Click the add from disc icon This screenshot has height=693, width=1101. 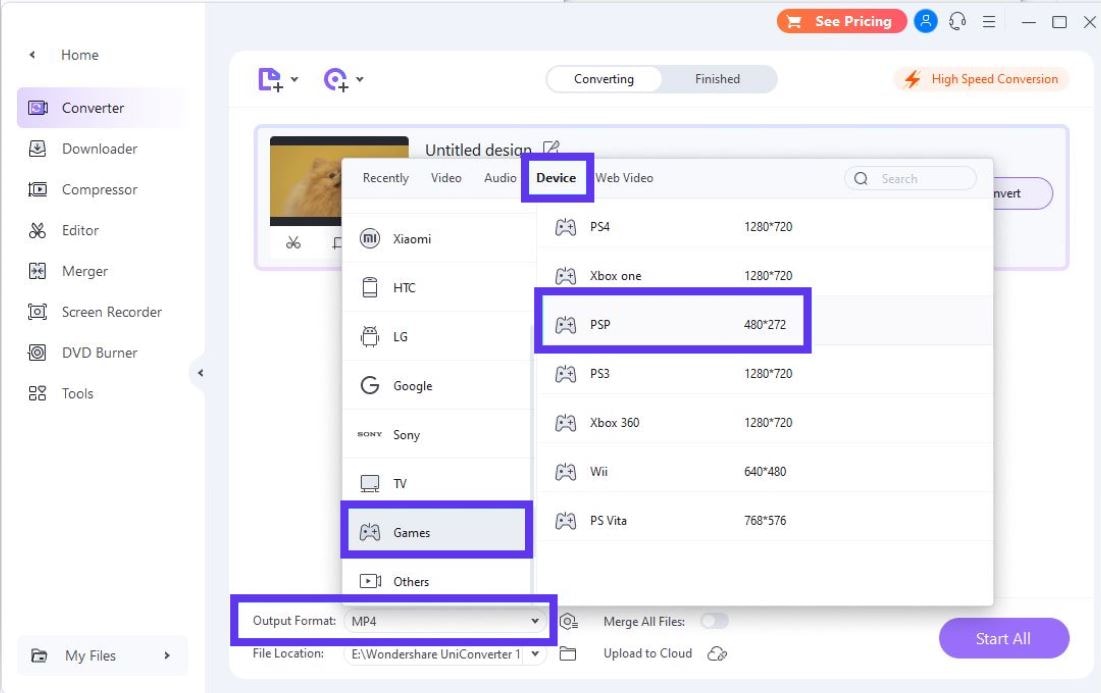[336, 79]
